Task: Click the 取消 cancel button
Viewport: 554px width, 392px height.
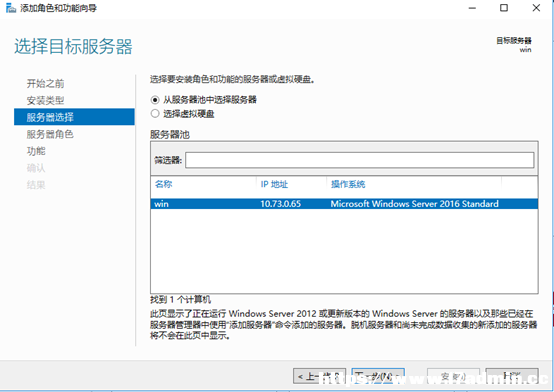Action: pyautogui.click(x=512, y=376)
